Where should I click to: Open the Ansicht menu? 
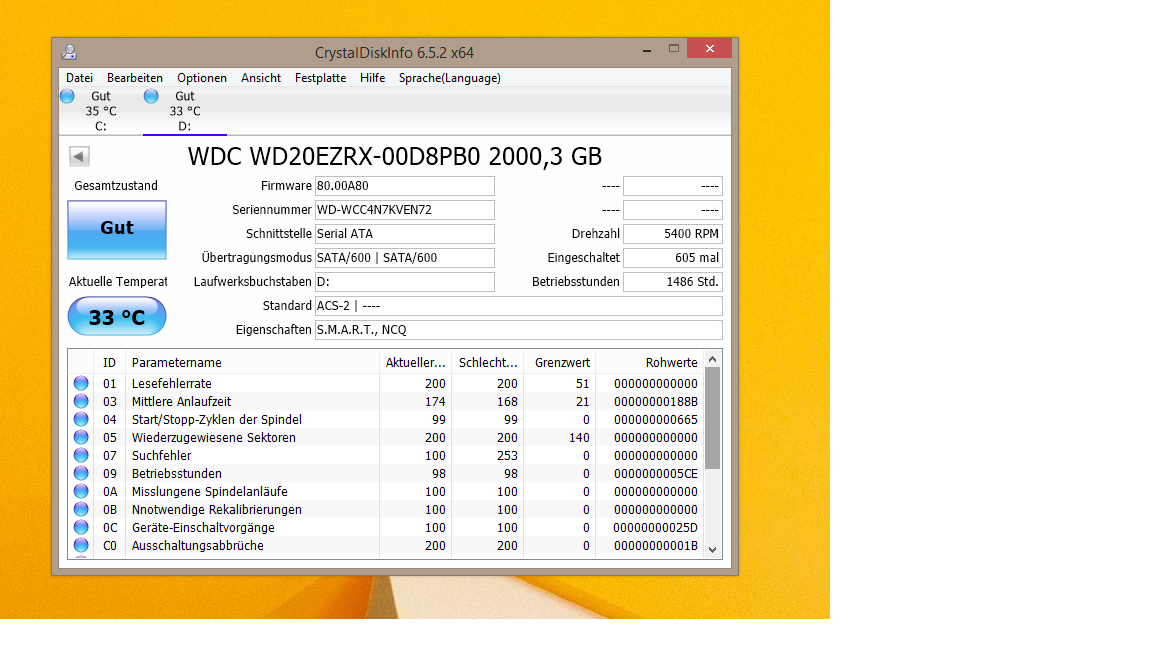[261, 78]
